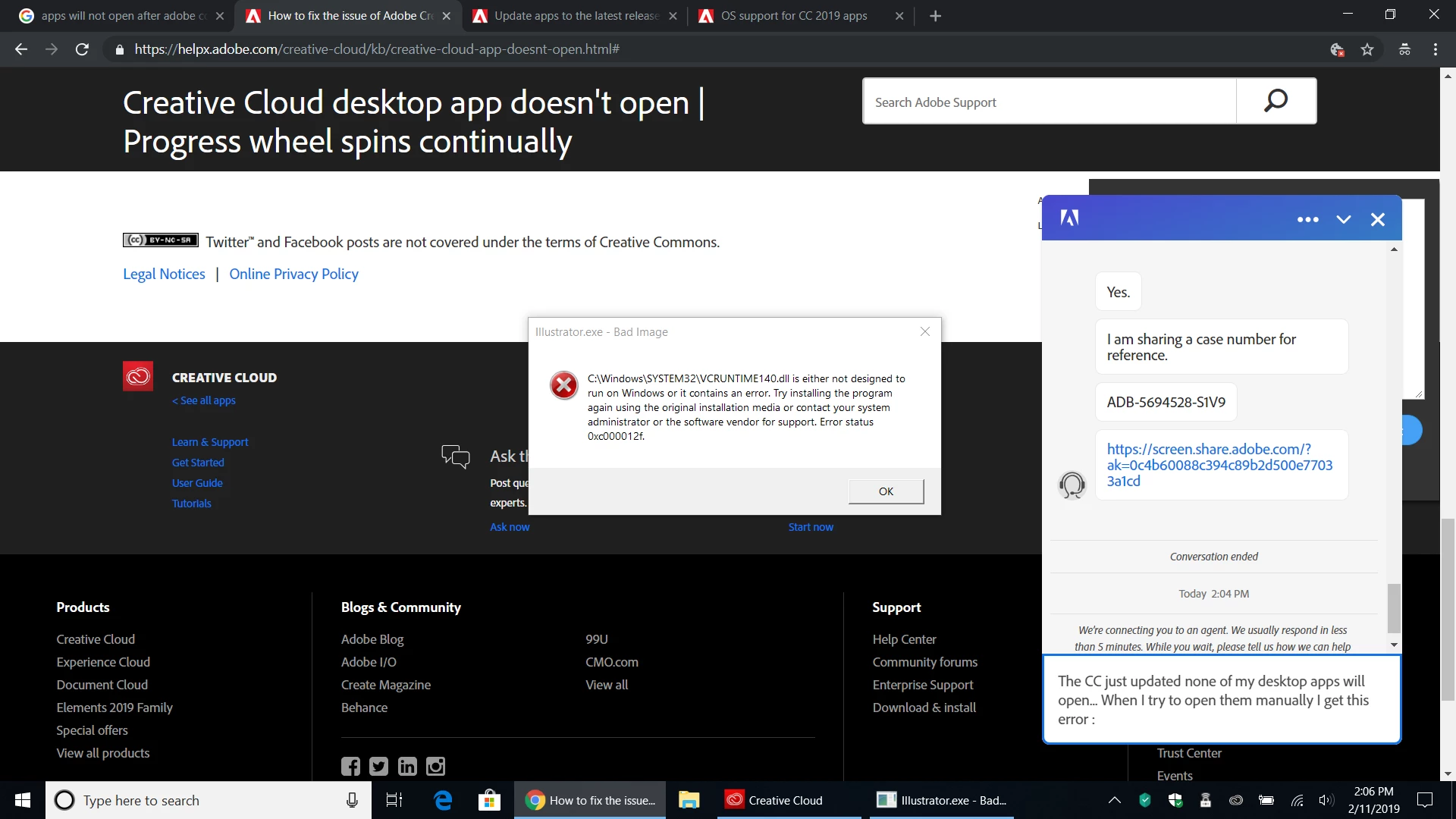Image resolution: width=1456 pixels, height=819 pixels.
Task: Collapse the Adobe chat window chevron
Action: click(x=1343, y=220)
